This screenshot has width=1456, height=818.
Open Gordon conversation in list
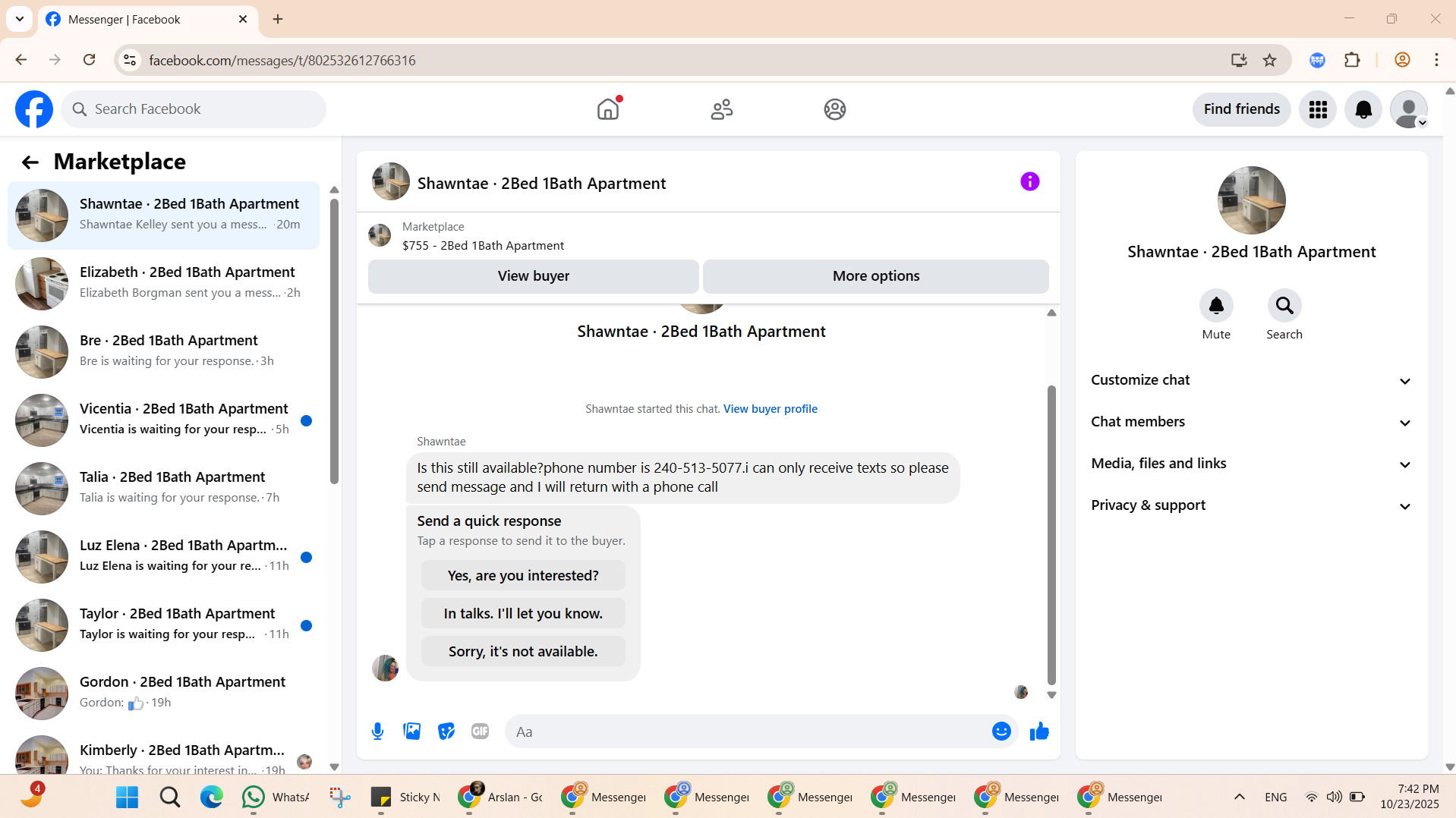(164, 694)
